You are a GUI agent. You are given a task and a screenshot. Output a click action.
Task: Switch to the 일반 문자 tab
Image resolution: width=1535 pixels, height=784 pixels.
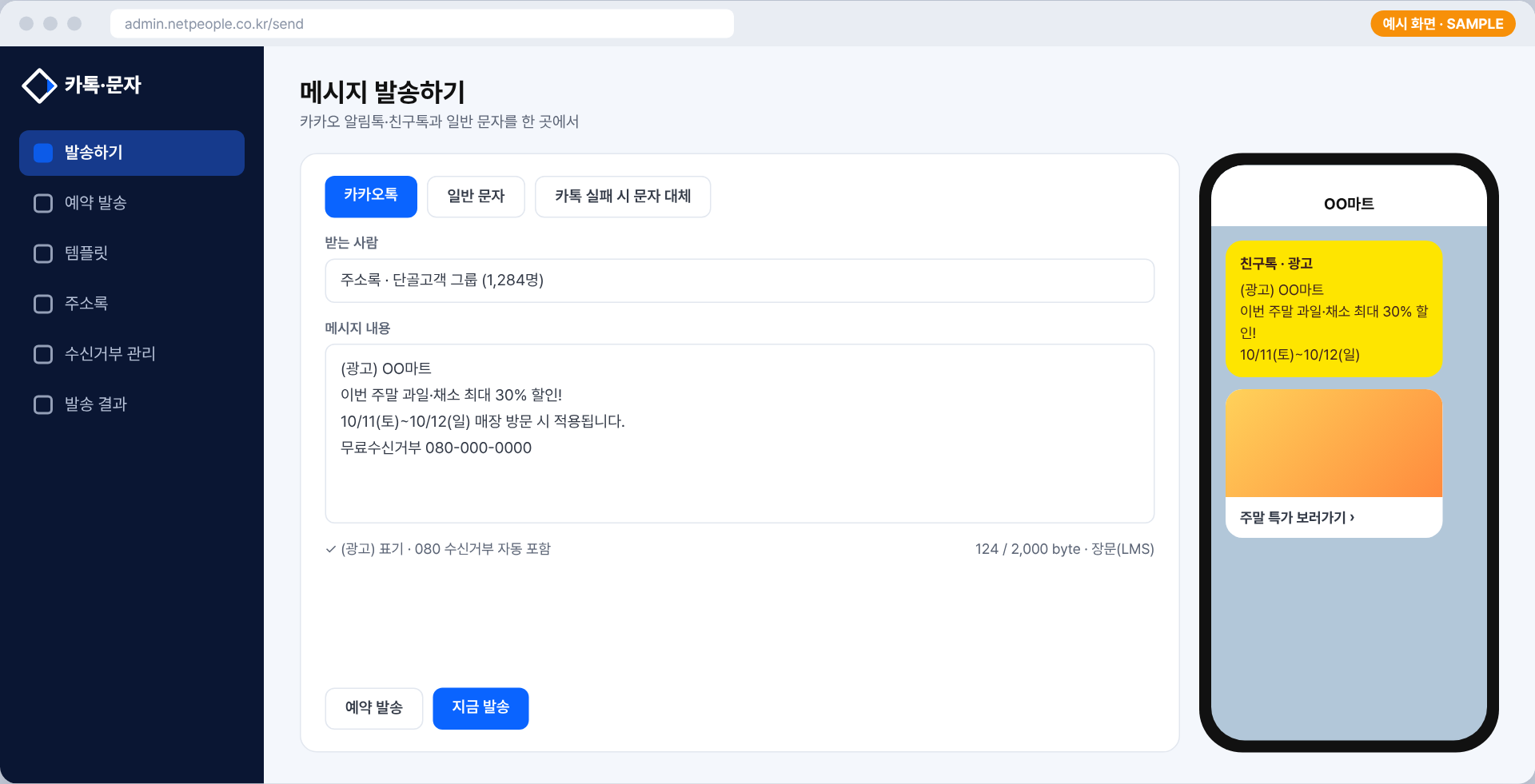pos(476,197)
